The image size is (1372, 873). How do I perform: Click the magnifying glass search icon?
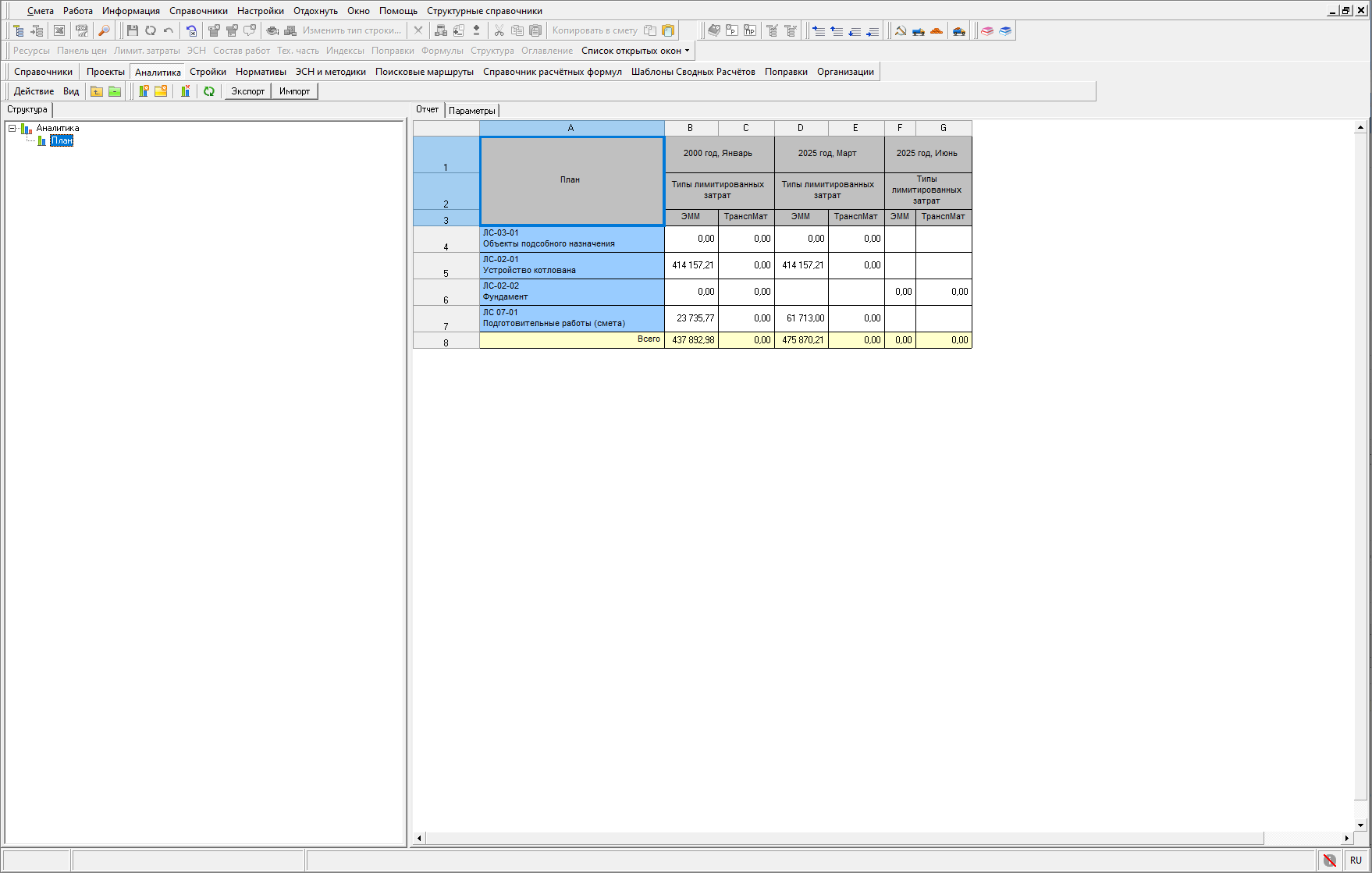coord(104,30)
